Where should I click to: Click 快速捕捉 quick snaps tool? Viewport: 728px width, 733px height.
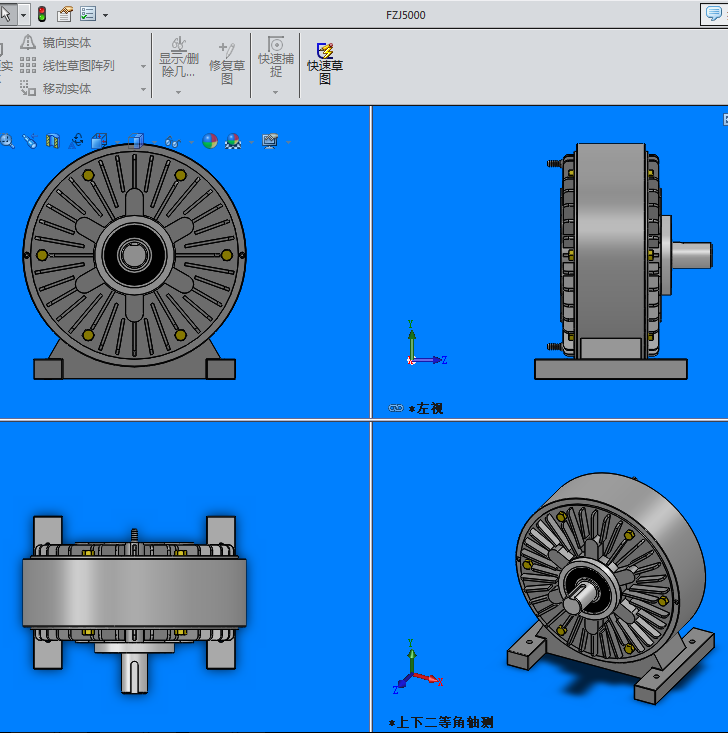276,57
